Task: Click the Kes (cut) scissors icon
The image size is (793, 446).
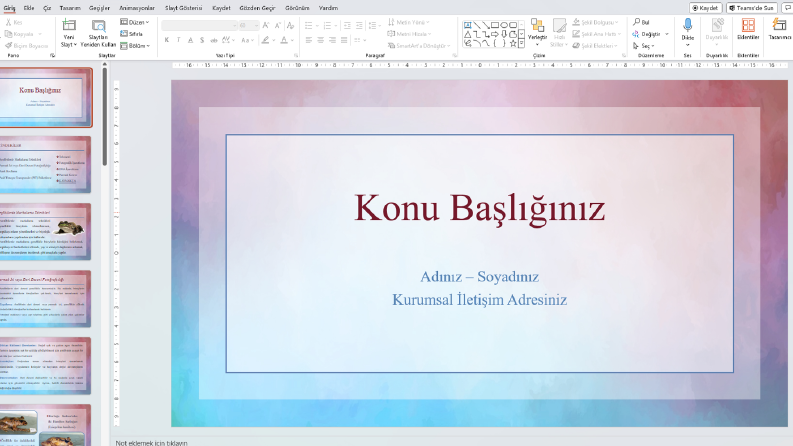Action: [x=8, y=22]
